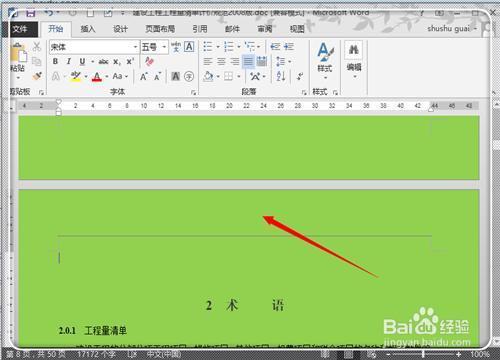Click the Sort A-Z icon
The width and height of the screenshot is (500, 360).
[281, 76]
